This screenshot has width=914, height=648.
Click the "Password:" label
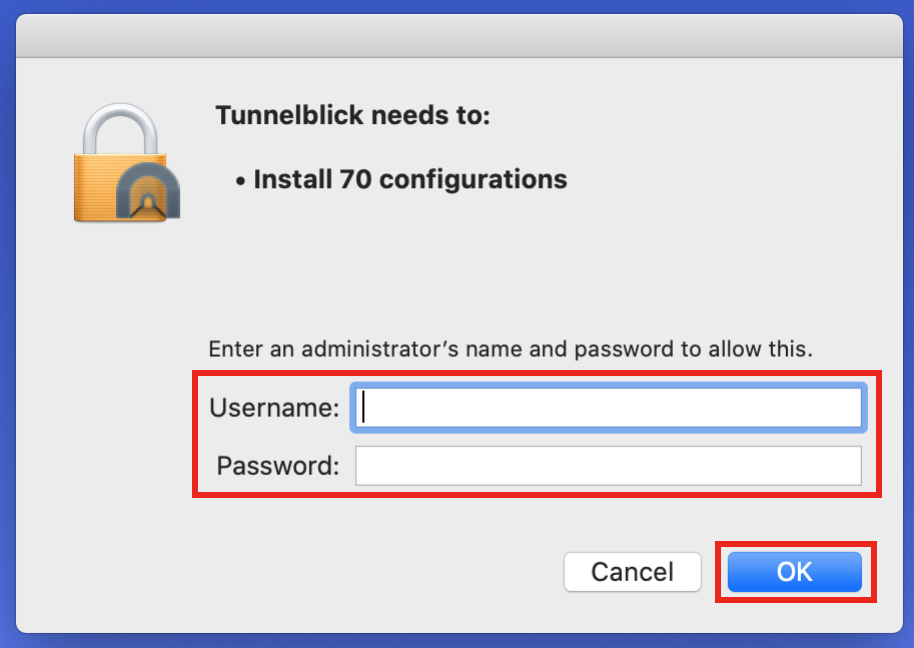(x=278, y=466)
